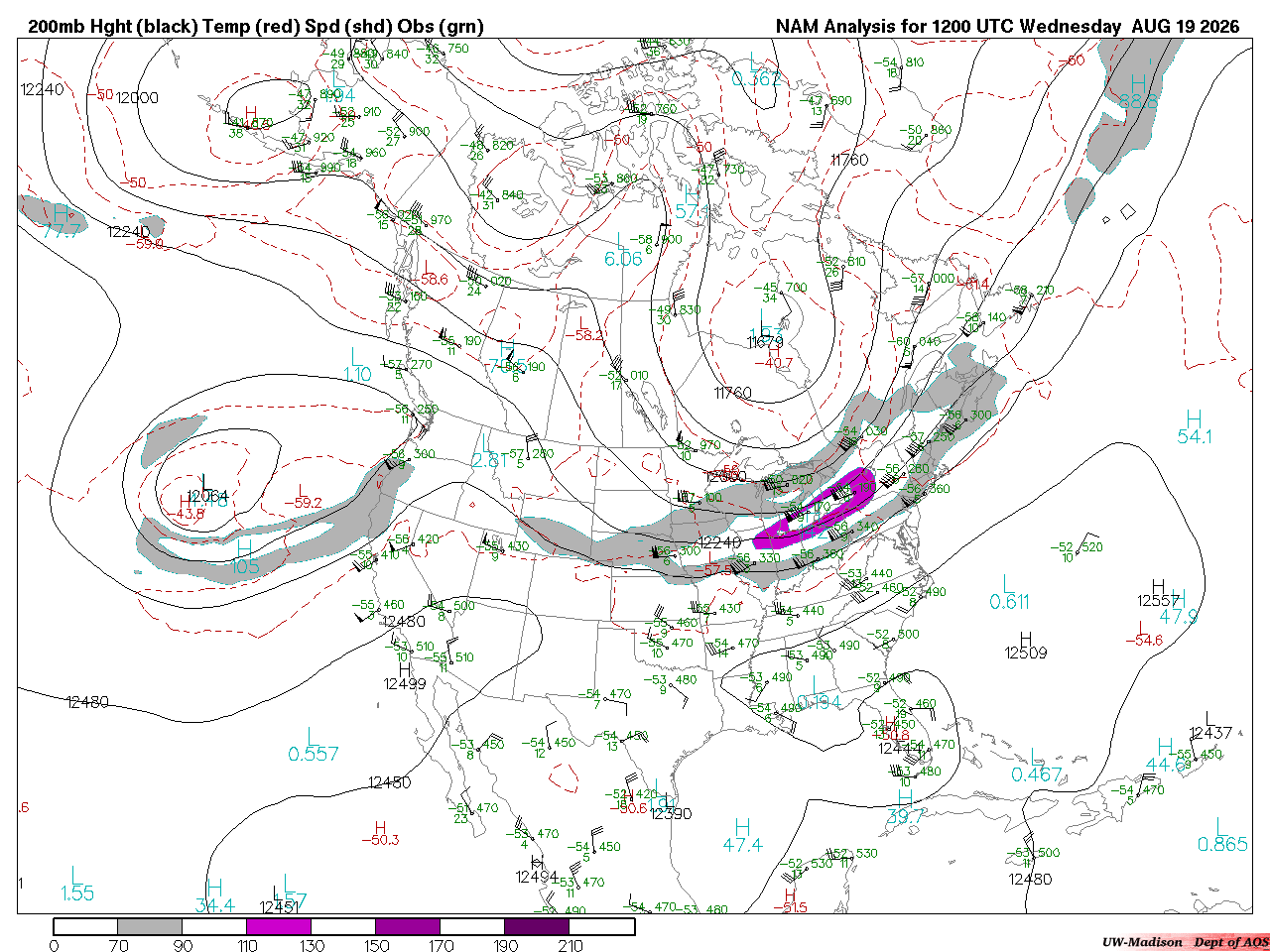Click the L 0.865 low marker

click(x=1222, y=835)
